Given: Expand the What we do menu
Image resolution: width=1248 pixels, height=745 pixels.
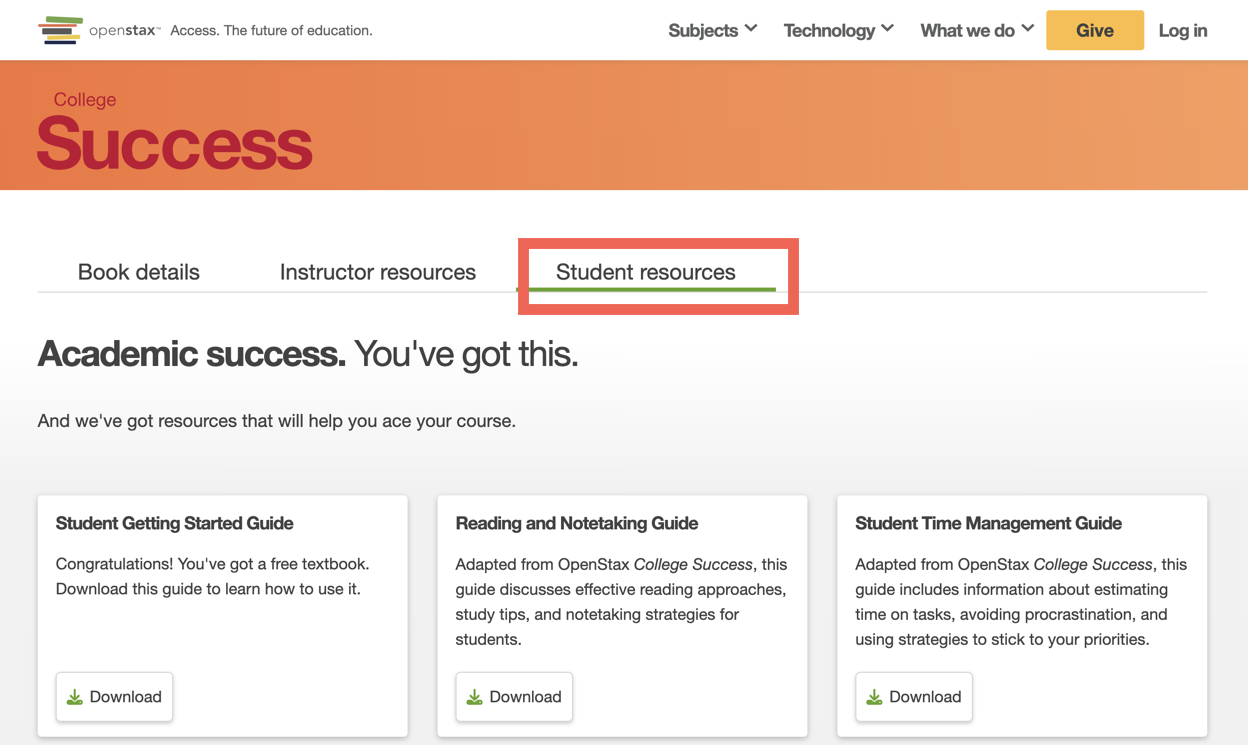Looking at the screenshot, I should [x=975, y=30].
